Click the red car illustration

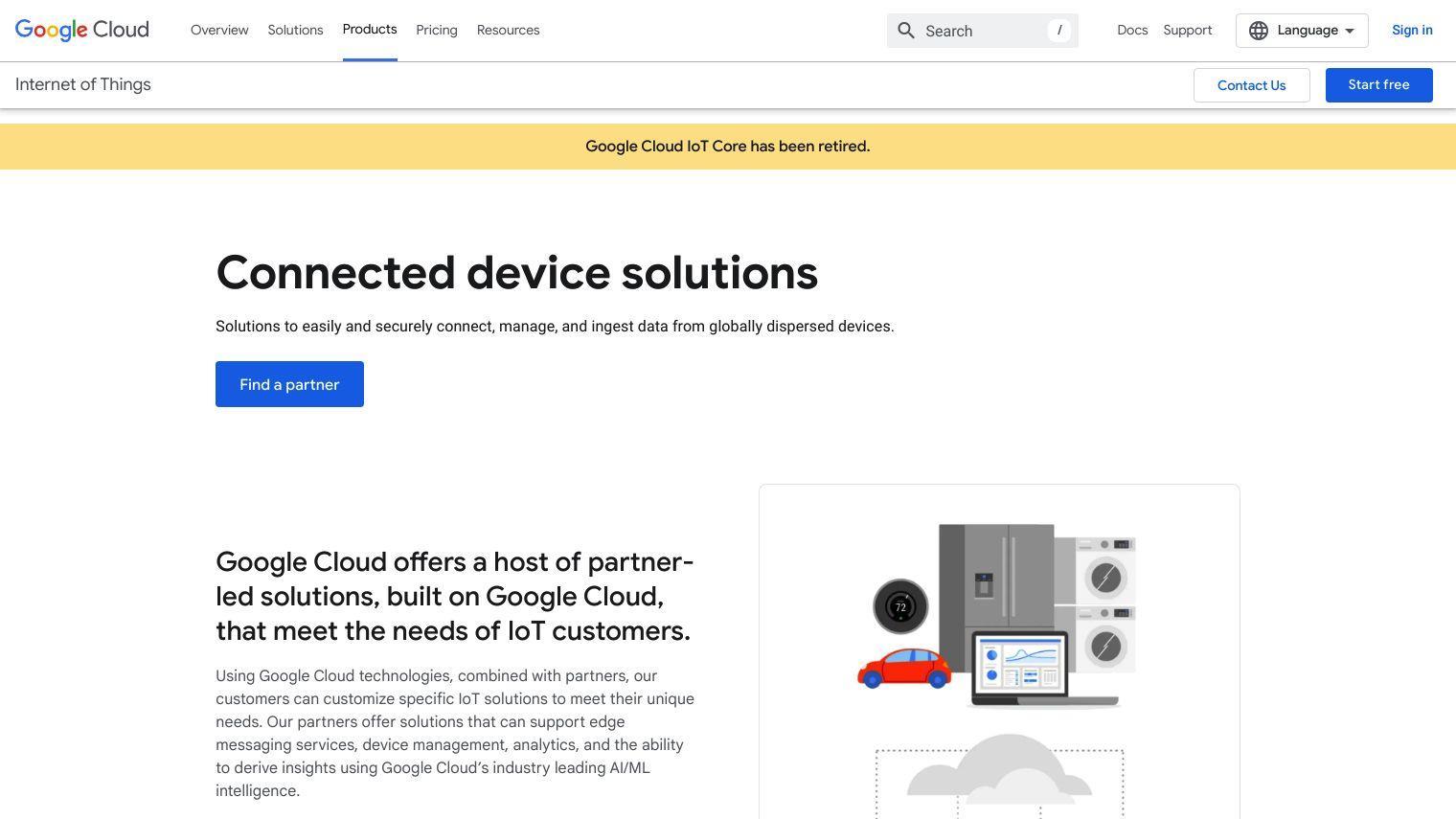click(904, 669)
